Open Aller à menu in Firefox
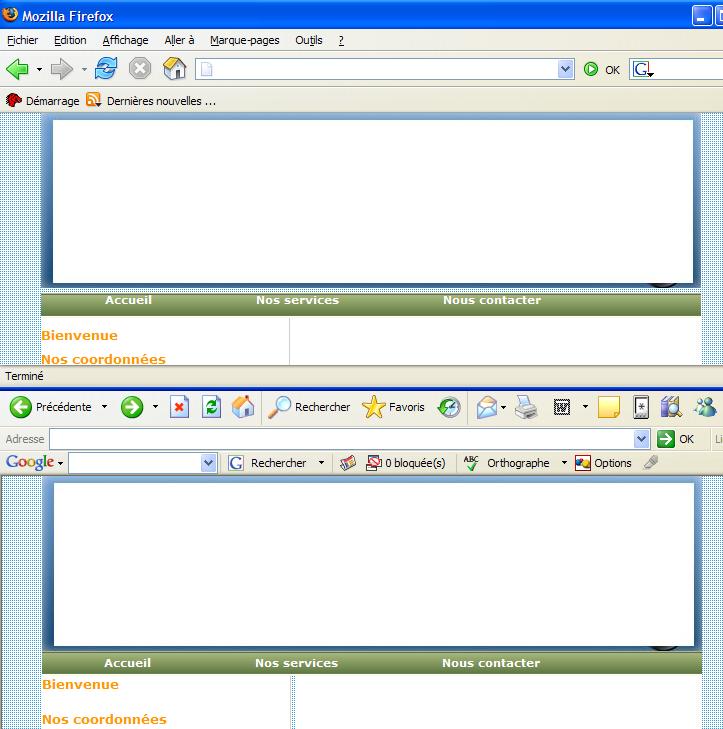 (179, 40)
